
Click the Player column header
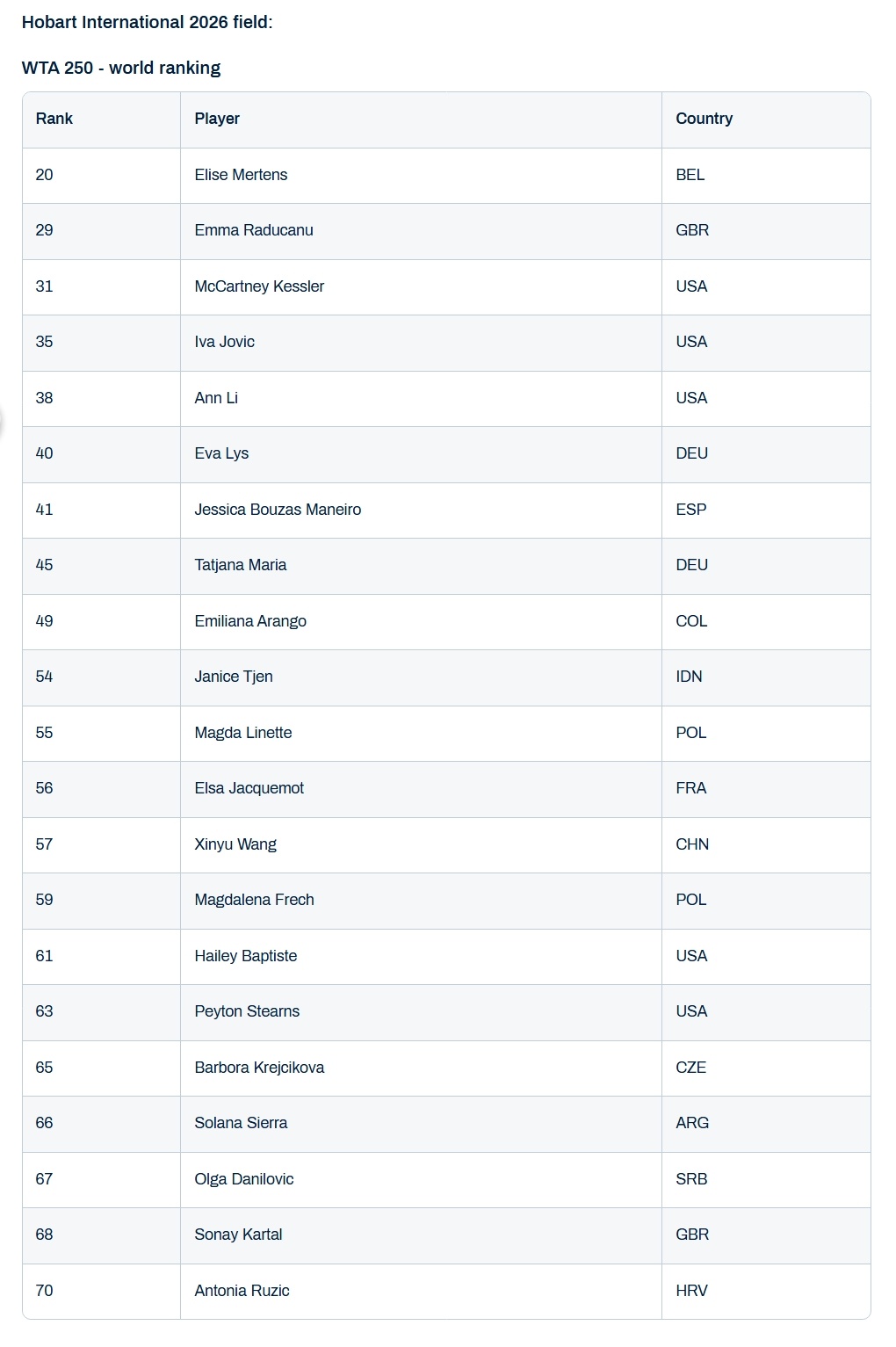tap(217, 119)
